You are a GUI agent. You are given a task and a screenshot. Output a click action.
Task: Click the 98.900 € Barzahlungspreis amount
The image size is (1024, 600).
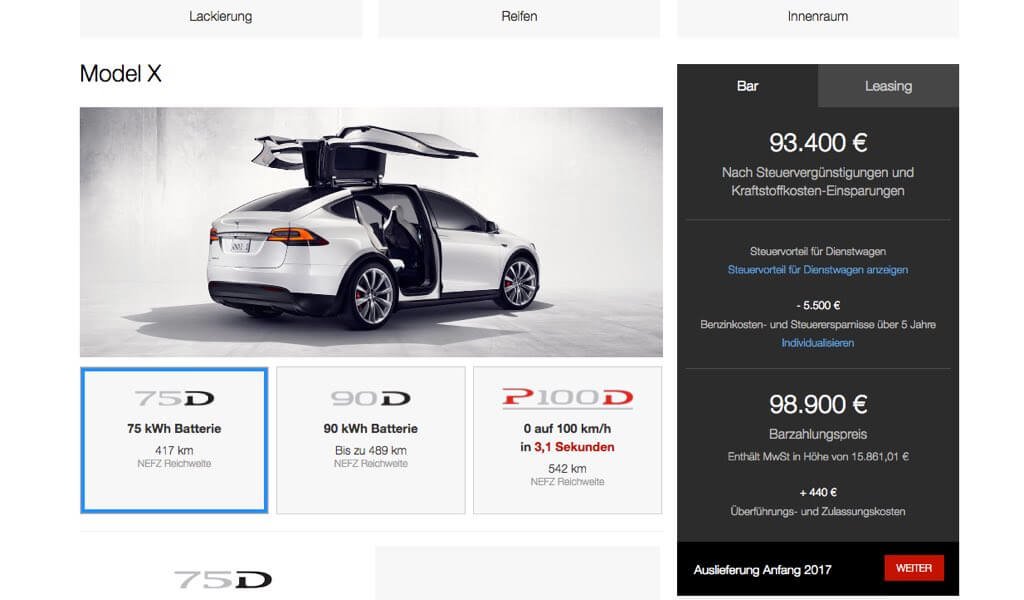pyautogui.click(x=818, y=405)
